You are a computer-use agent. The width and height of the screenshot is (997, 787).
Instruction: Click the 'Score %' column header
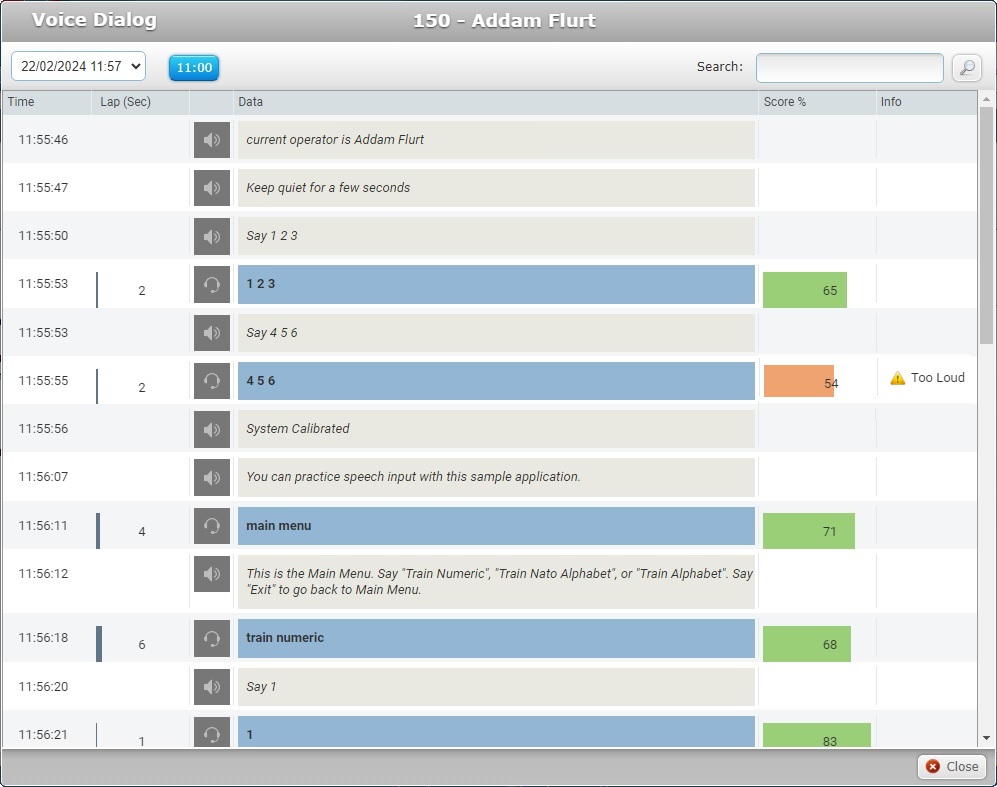(785, 102)
